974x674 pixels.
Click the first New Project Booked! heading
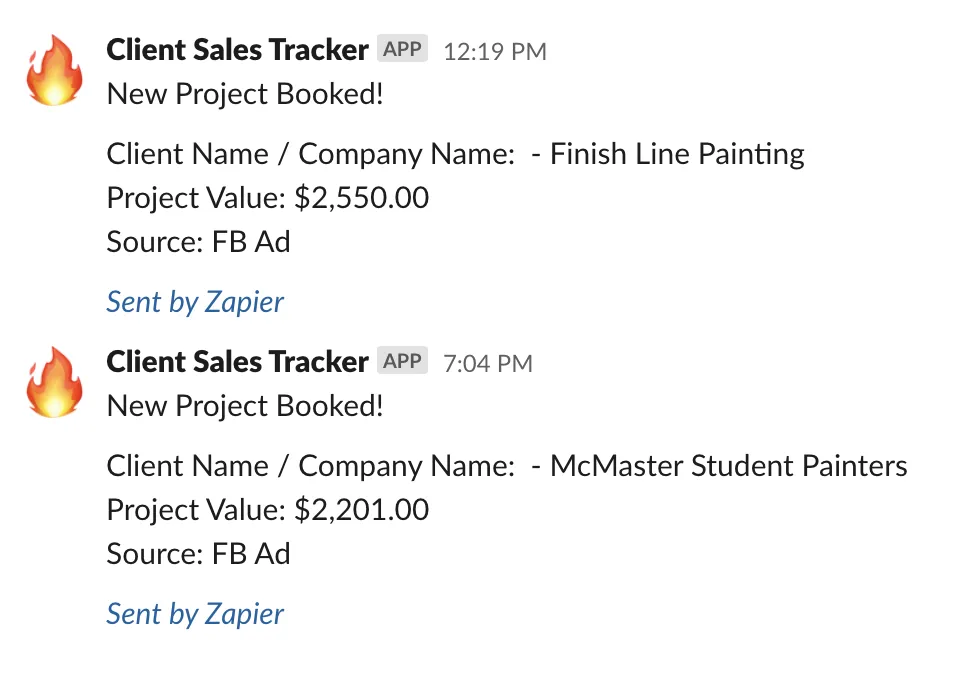click(245, 94)
